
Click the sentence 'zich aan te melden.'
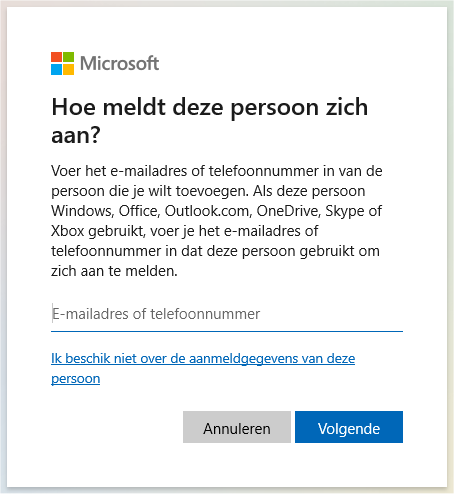[x=114, y=271]
